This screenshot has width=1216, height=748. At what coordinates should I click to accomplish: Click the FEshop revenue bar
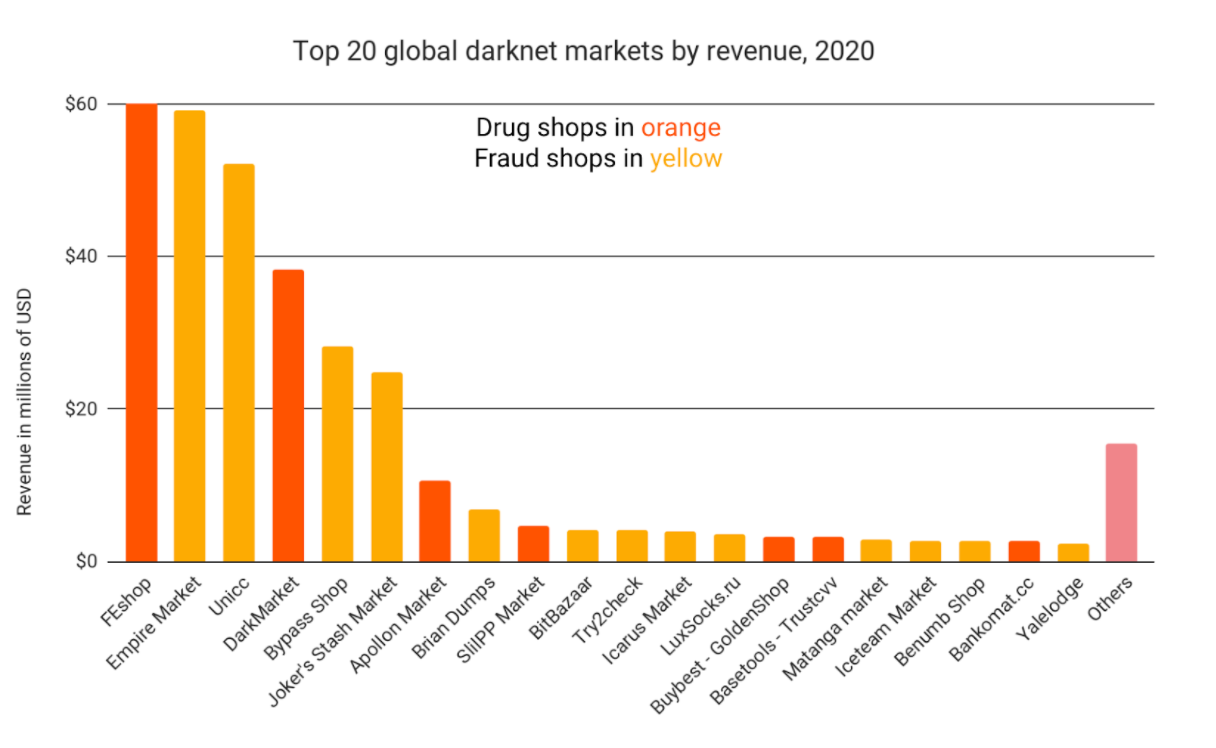(141, 332)
